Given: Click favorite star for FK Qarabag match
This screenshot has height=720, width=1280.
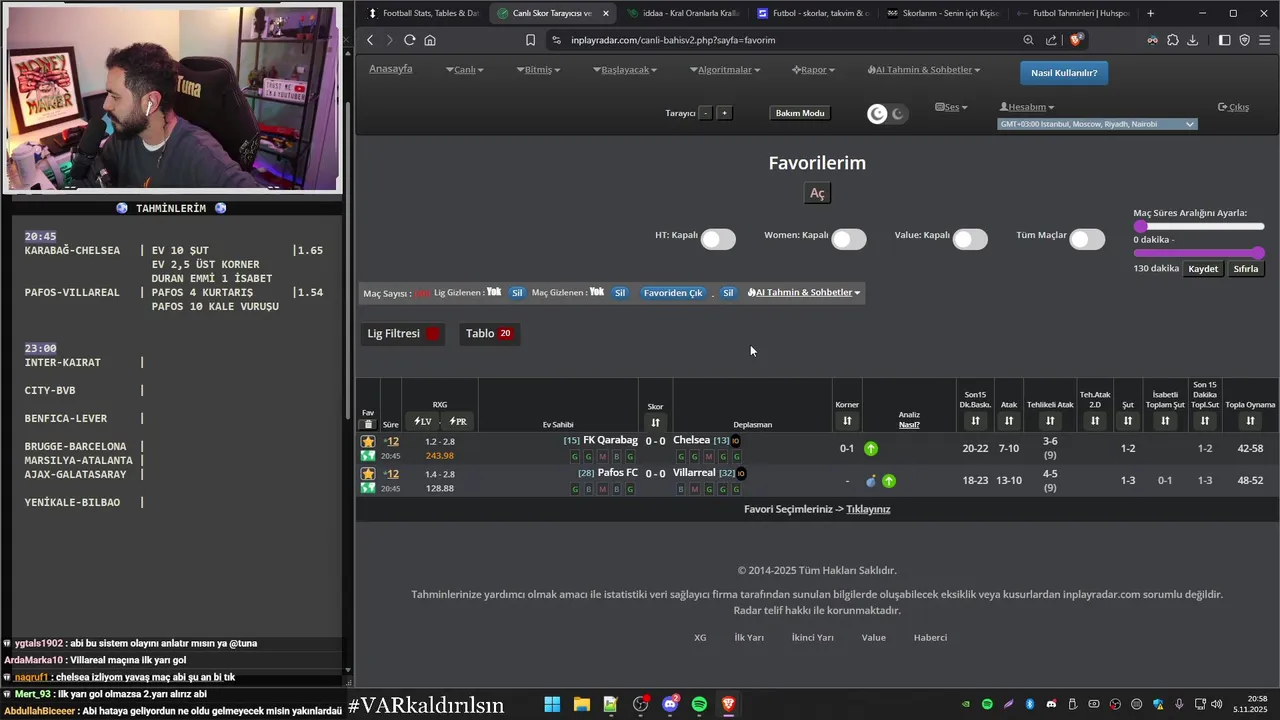Looking at the screenshot, I should (x=368, y=441).
